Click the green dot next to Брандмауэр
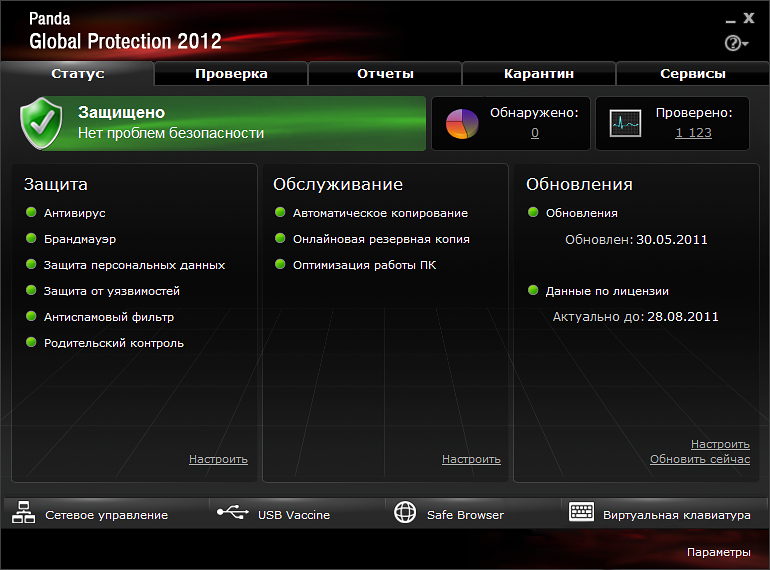The height and width of the screenshot is (570, 770). pos(31,238)
